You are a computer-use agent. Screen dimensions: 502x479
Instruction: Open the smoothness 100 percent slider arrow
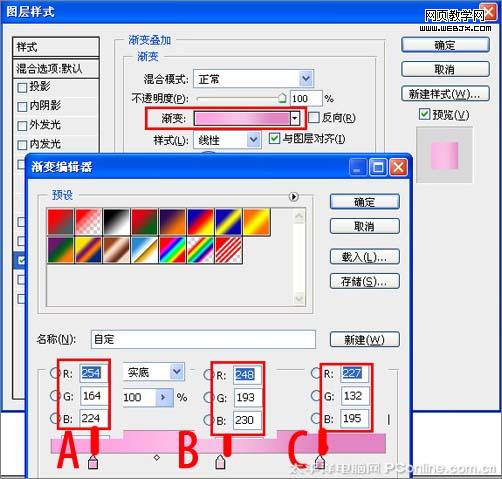coord(164,397)
